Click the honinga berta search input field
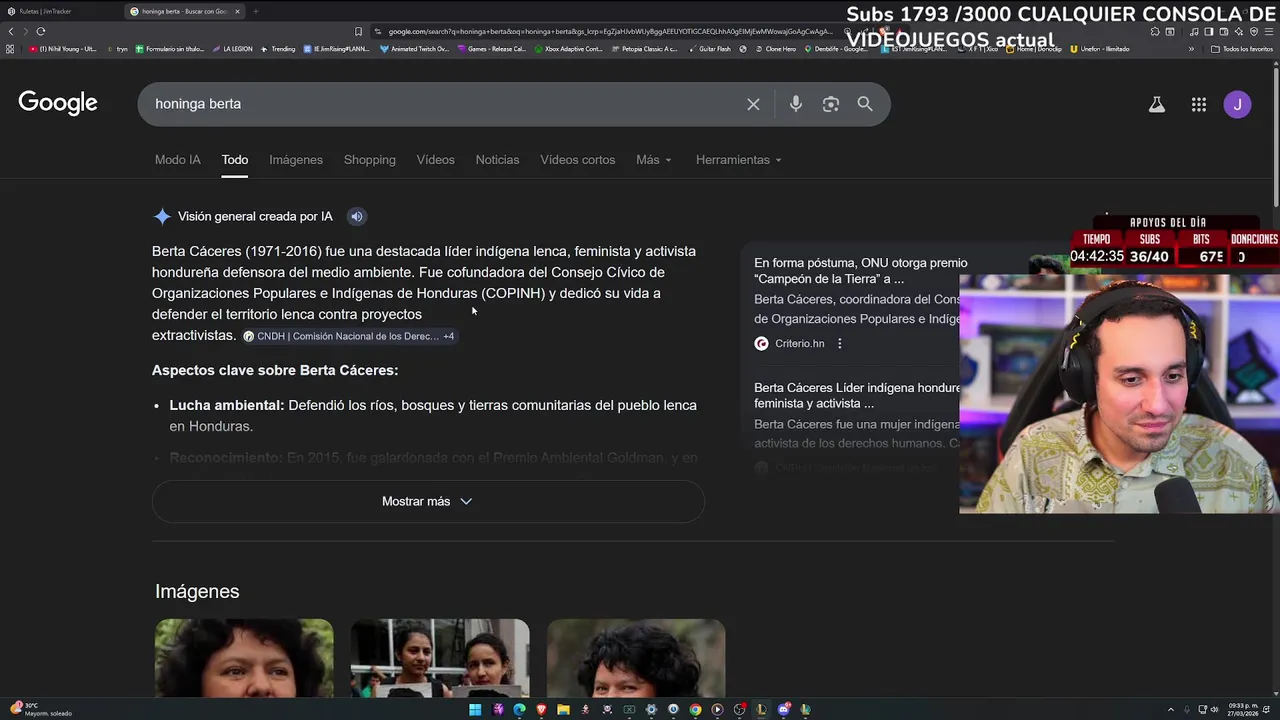This screenshot has height=720, width=1280. 440,104
